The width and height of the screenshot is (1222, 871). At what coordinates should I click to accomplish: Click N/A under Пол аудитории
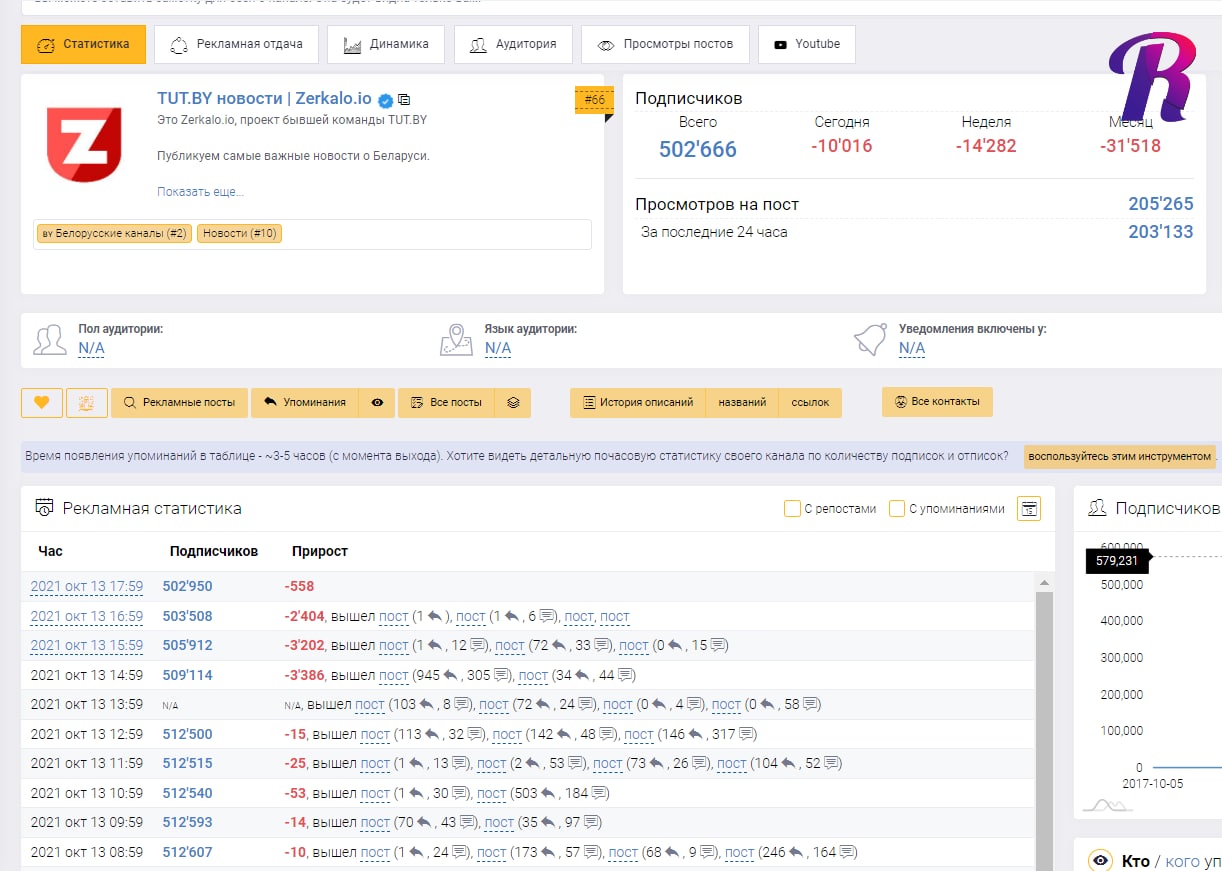click(91, 348)
